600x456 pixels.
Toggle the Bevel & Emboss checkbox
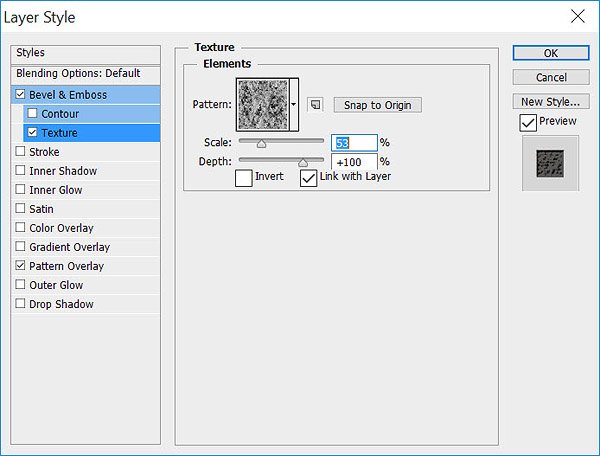(x=20, y=94)
